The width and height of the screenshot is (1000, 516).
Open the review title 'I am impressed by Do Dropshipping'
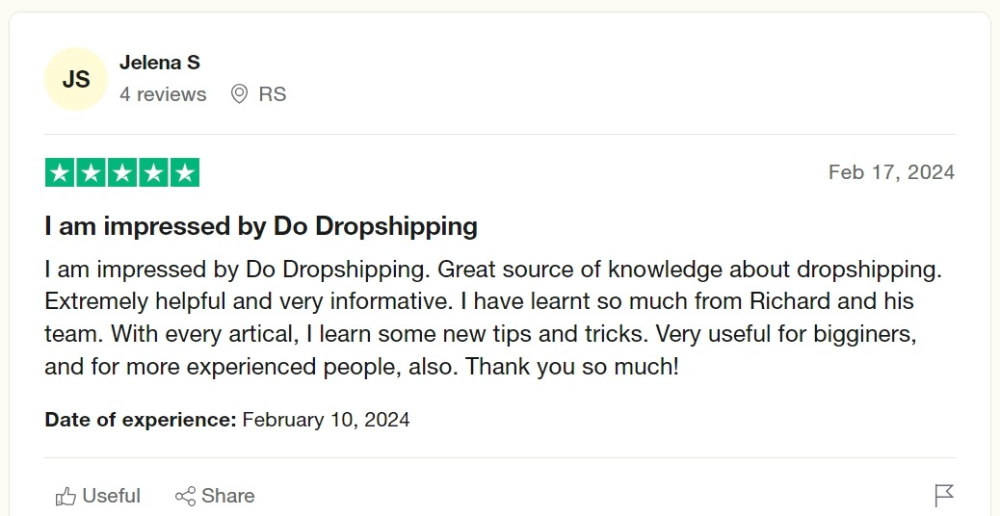(261, 226)
